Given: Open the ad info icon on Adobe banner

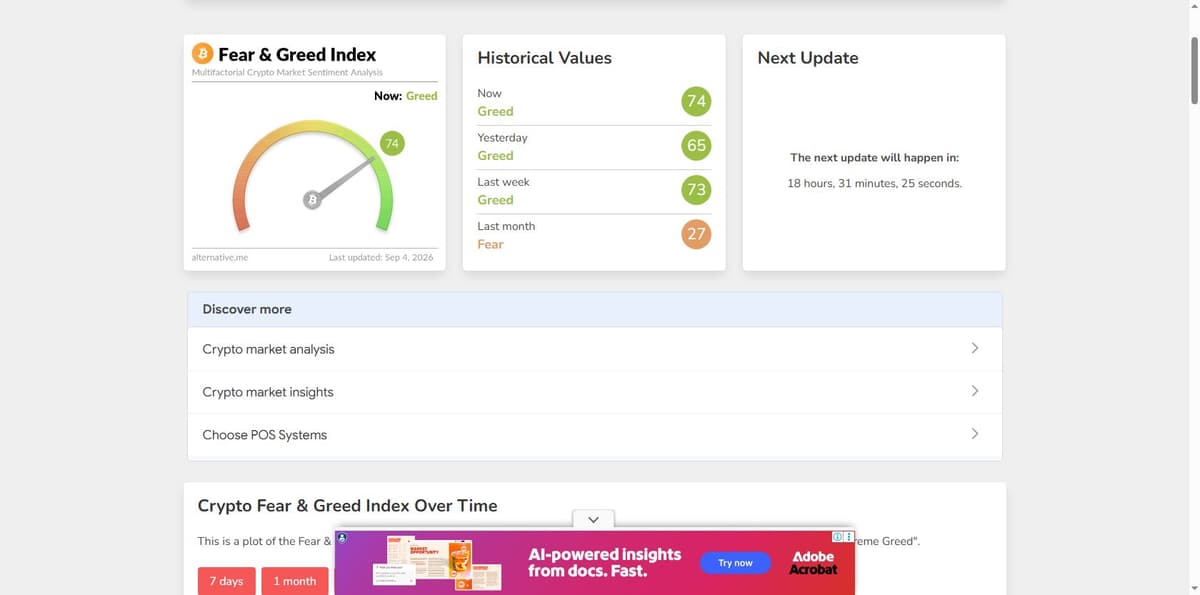Looking at the screenshot, I should click(837, 537).
